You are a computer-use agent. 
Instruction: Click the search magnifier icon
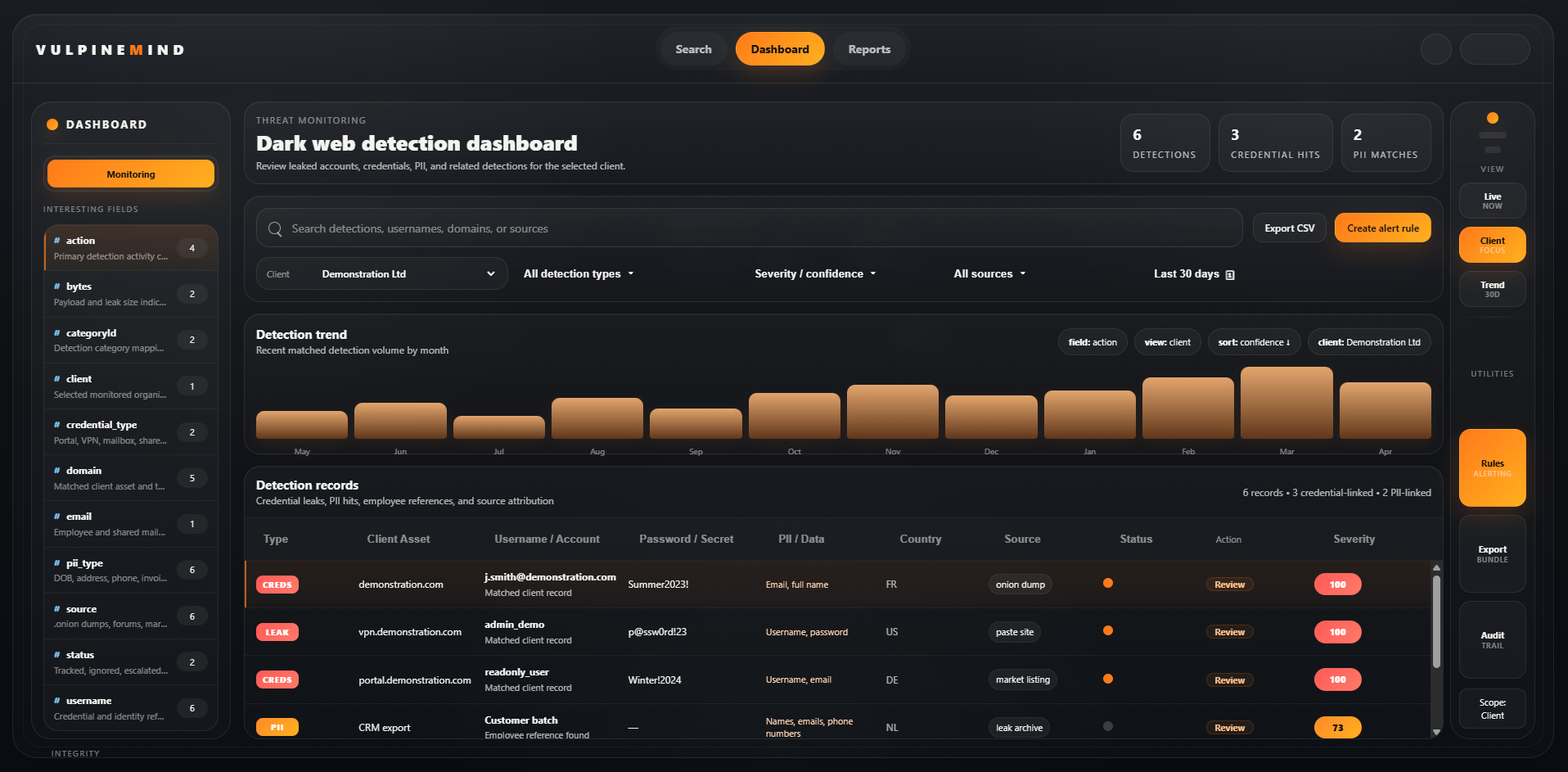coord(275,228)
